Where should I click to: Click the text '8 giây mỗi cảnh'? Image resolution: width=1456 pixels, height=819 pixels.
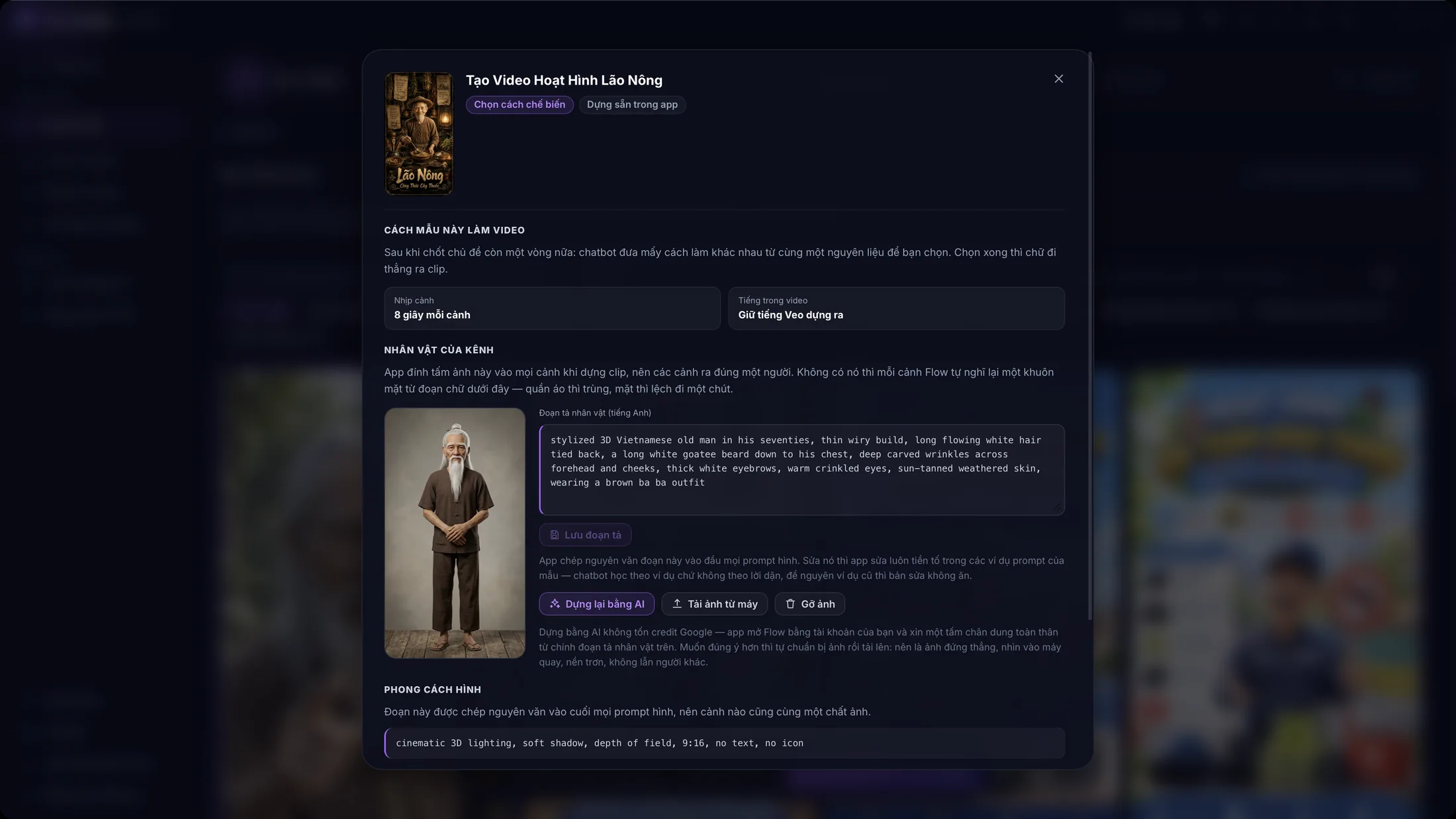pyautogui.click(x=432, y=315)
